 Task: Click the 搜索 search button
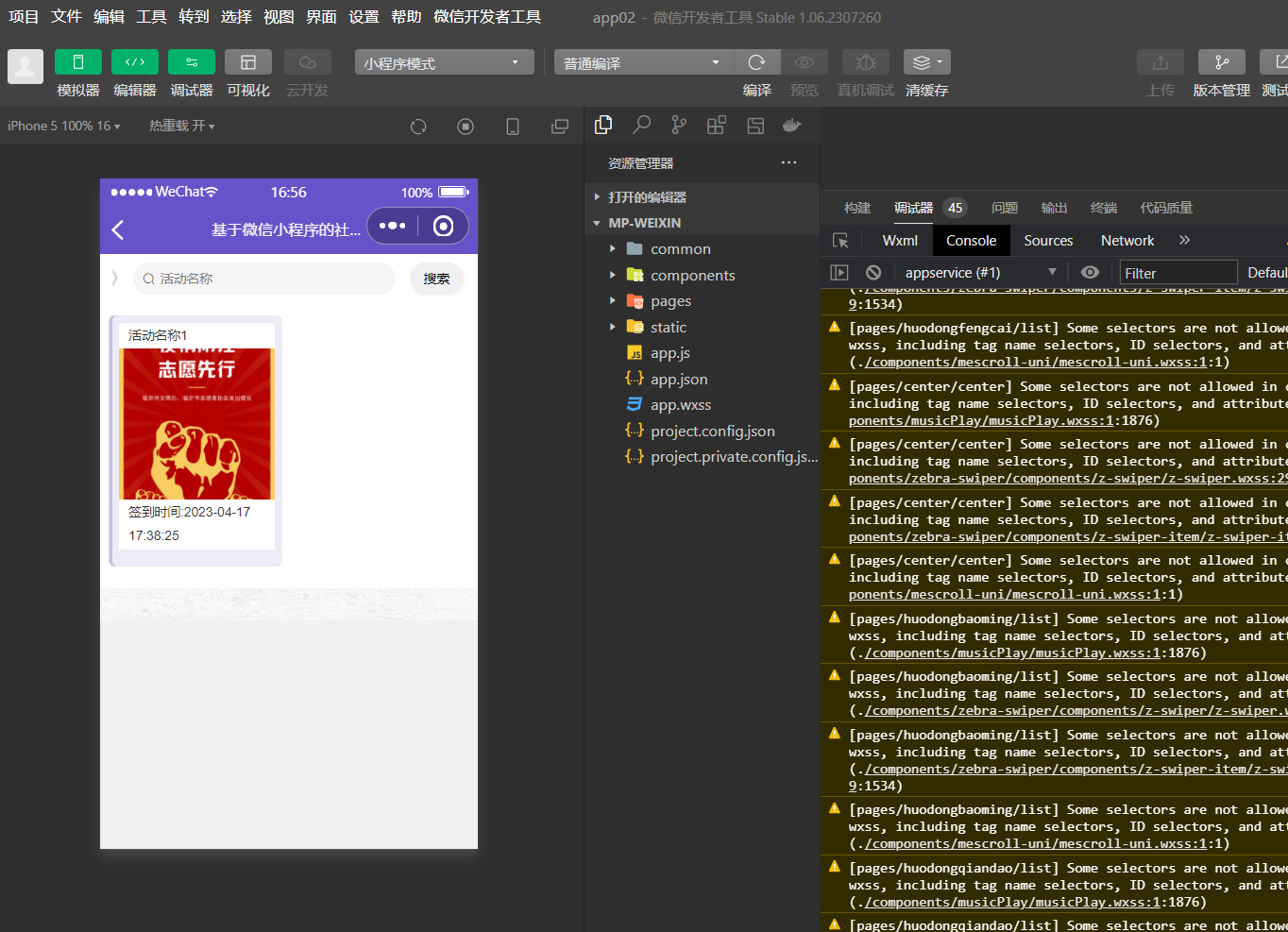tap(436, 279)
